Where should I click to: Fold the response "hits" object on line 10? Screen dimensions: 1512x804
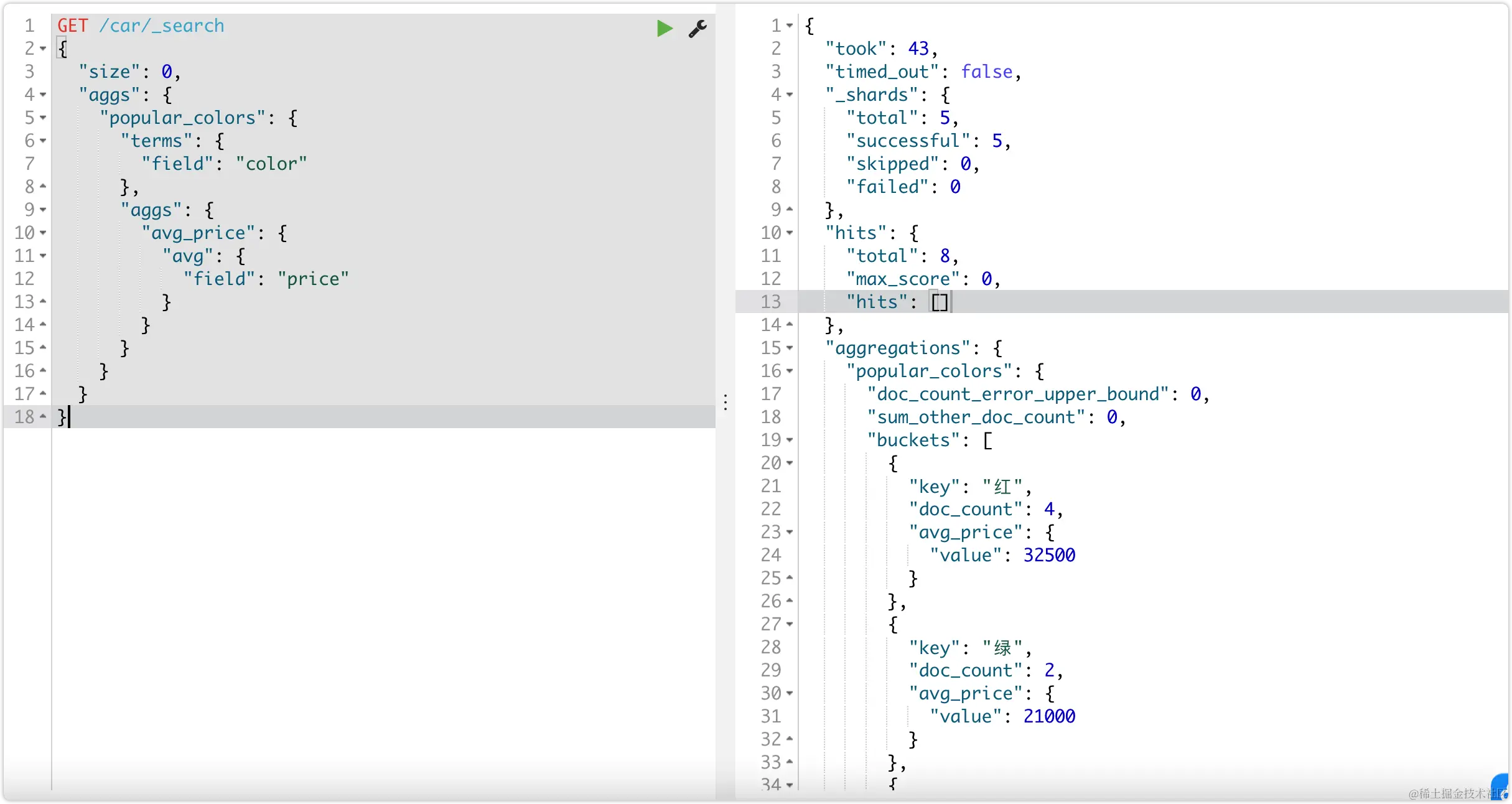790,233
